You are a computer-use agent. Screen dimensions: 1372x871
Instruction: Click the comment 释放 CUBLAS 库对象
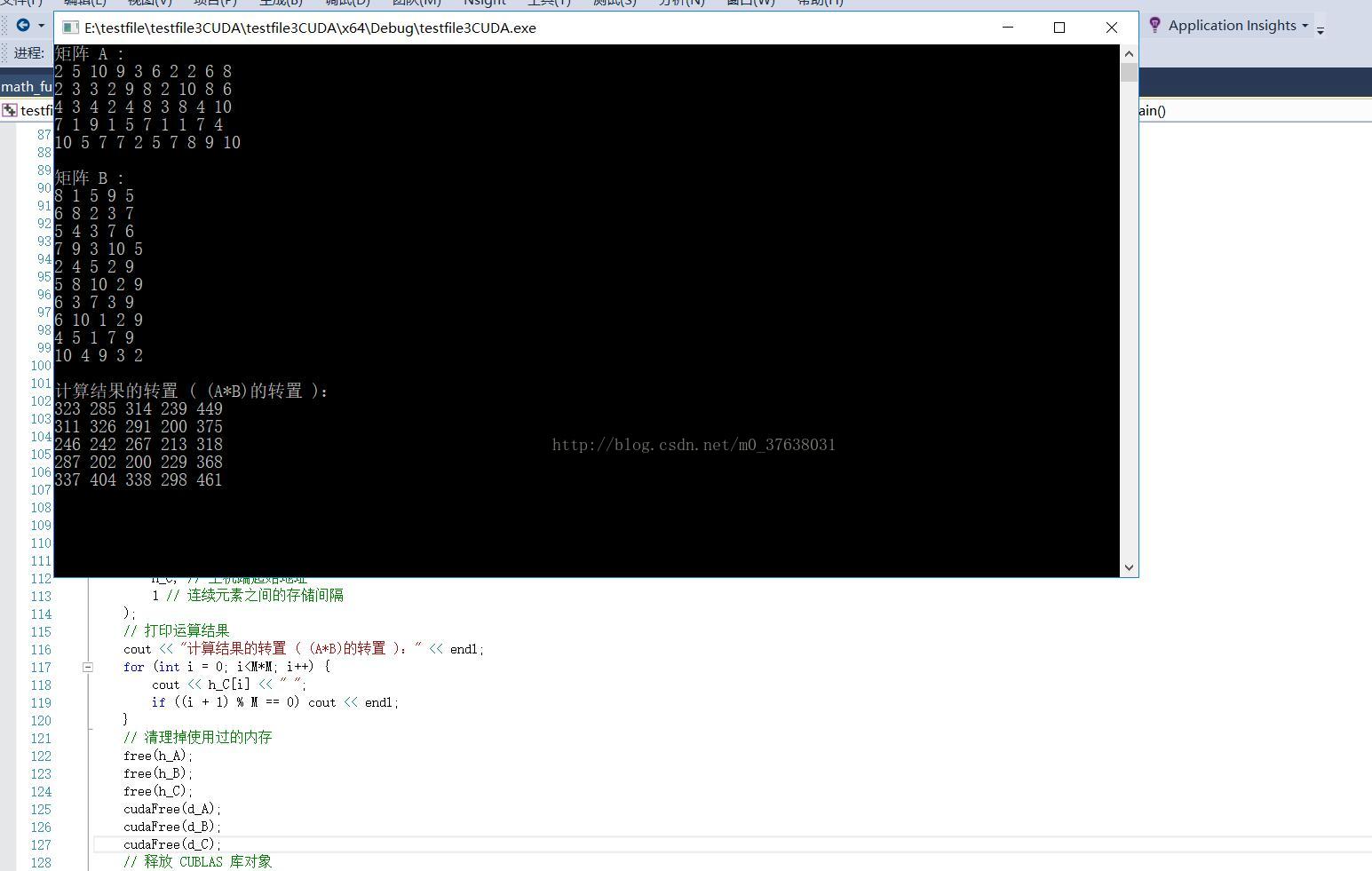tap(197, 862)
